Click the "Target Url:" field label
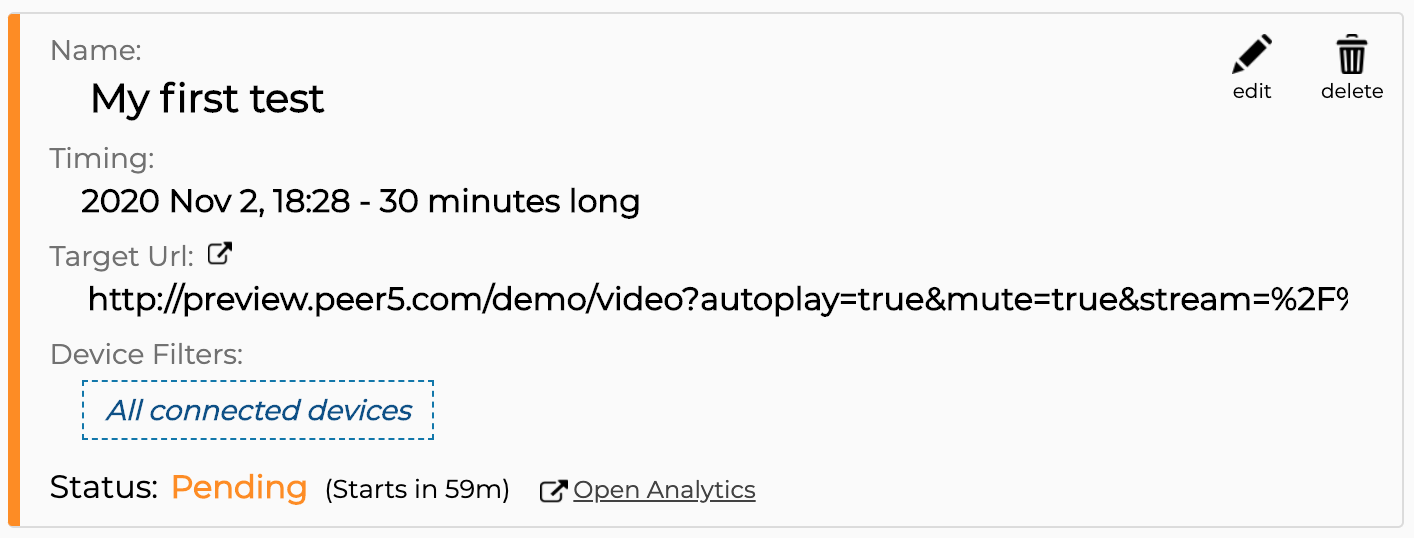 [122, 257]
